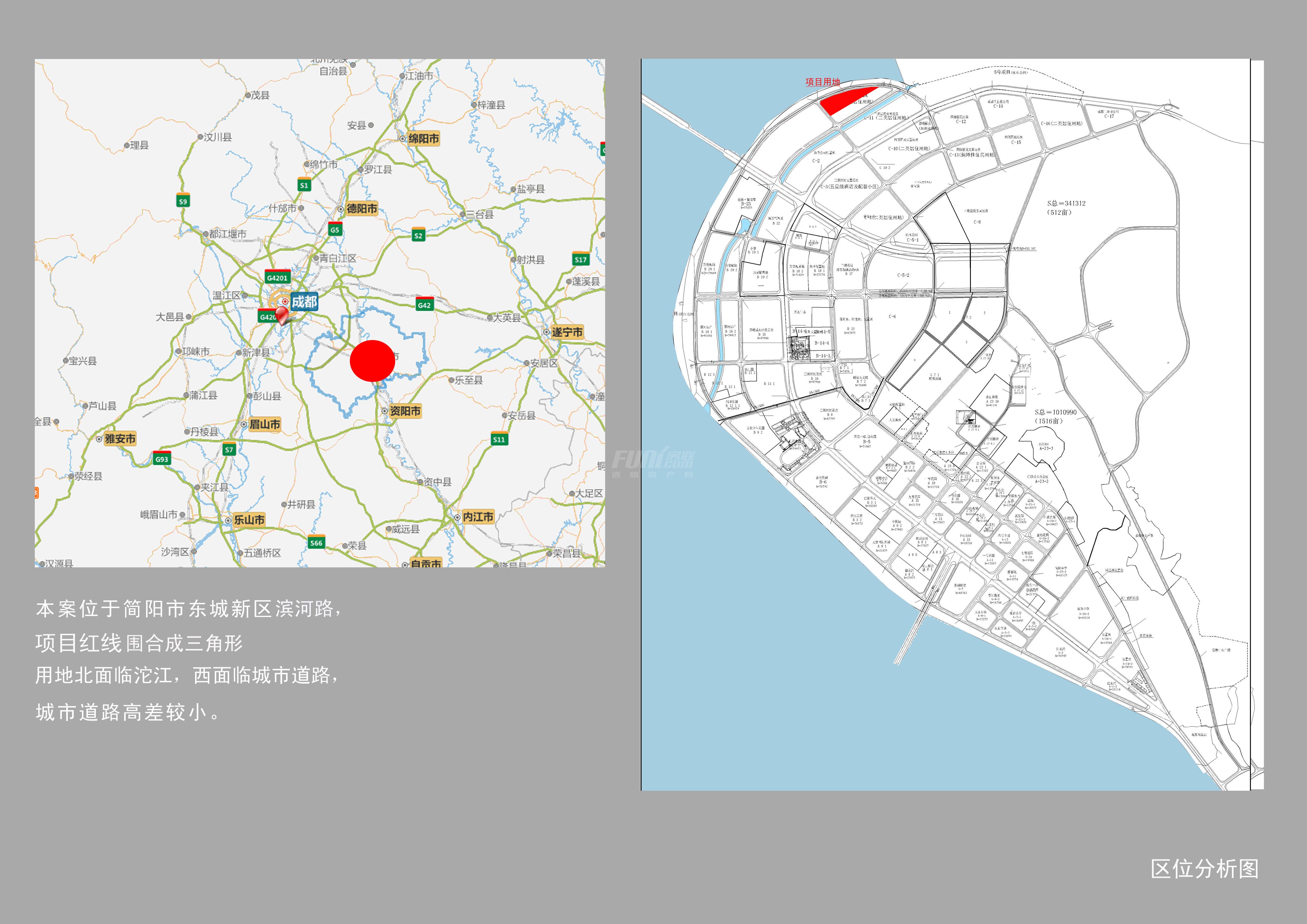Viewport: 1307px width, 924px height.
Task: Click the 彭山县 label
Action: tap(267, 395)
